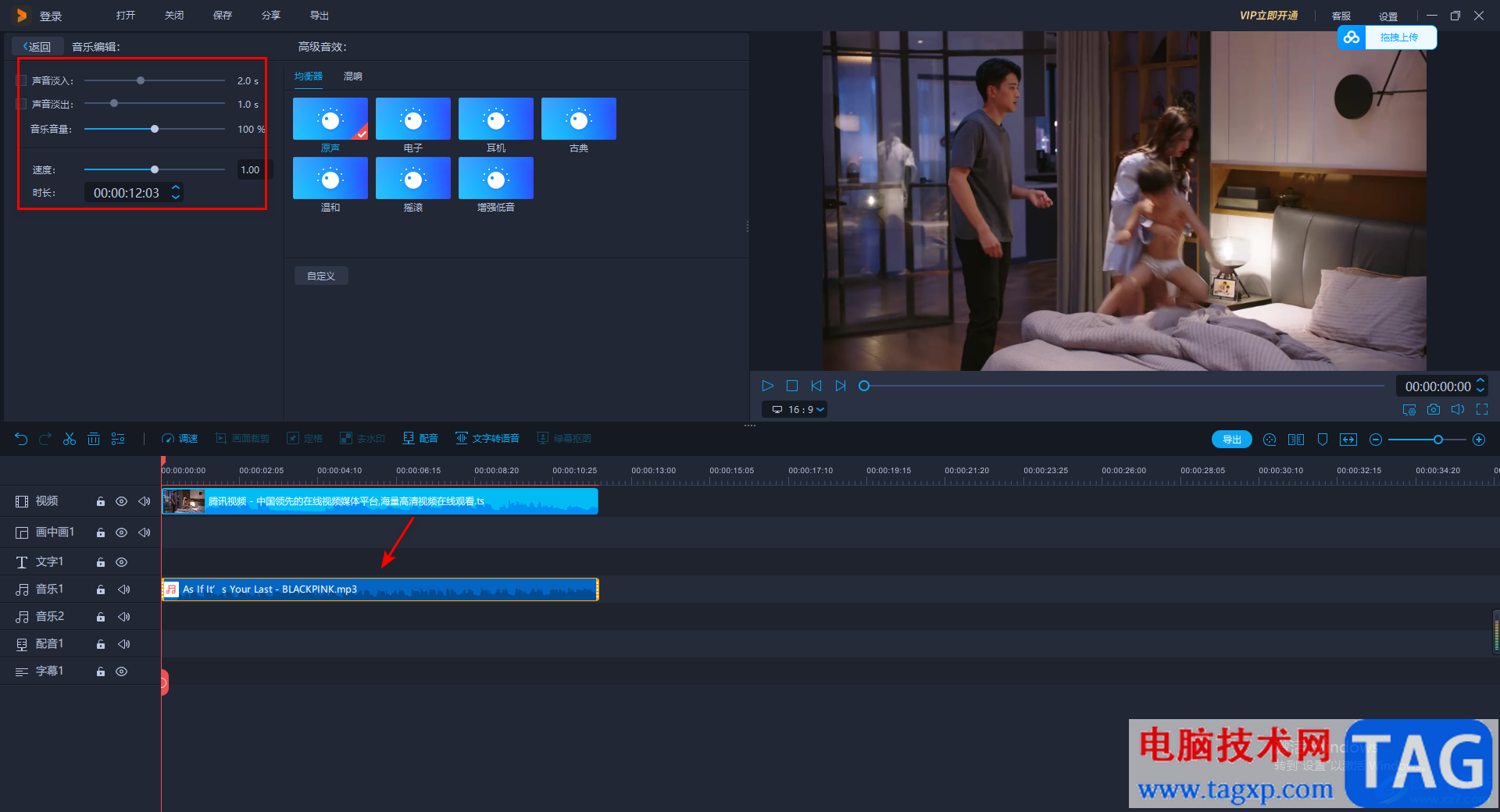1500x812 pixels.
Task: Click the film reel icon beside 导出
Action: 1270,440
